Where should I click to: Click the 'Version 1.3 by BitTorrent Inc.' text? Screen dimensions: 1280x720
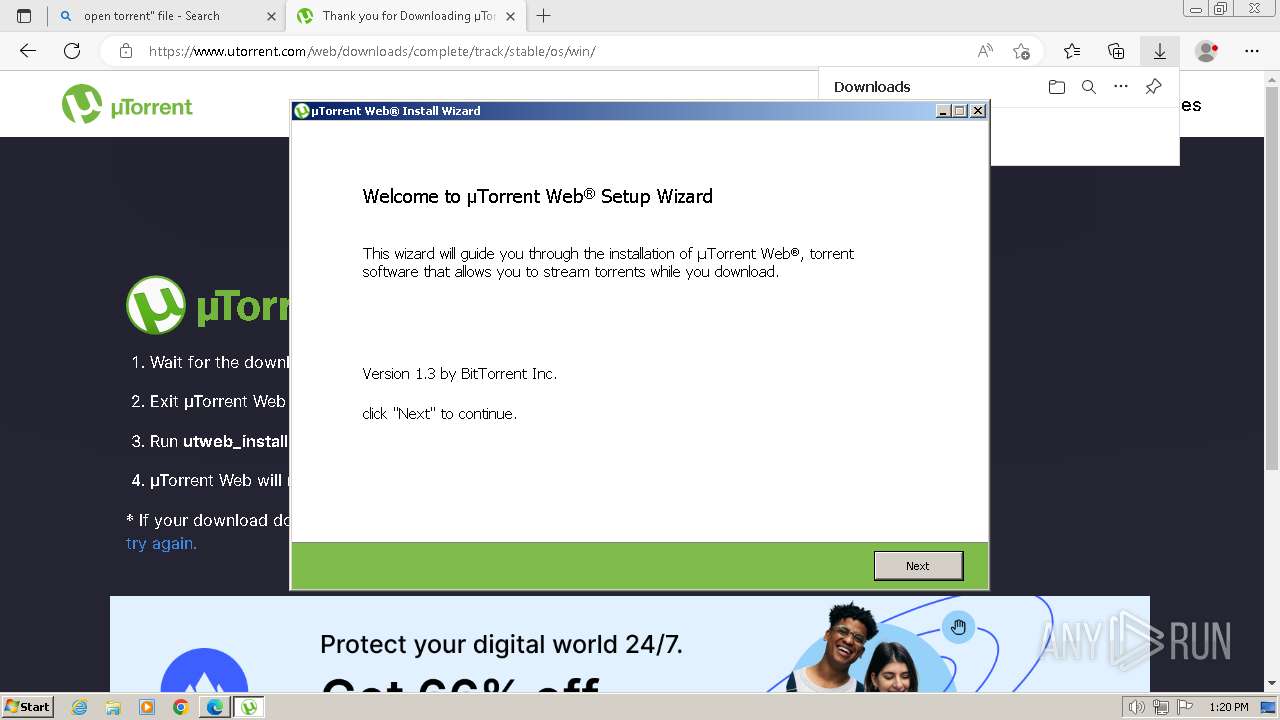(x=460, y=374)
